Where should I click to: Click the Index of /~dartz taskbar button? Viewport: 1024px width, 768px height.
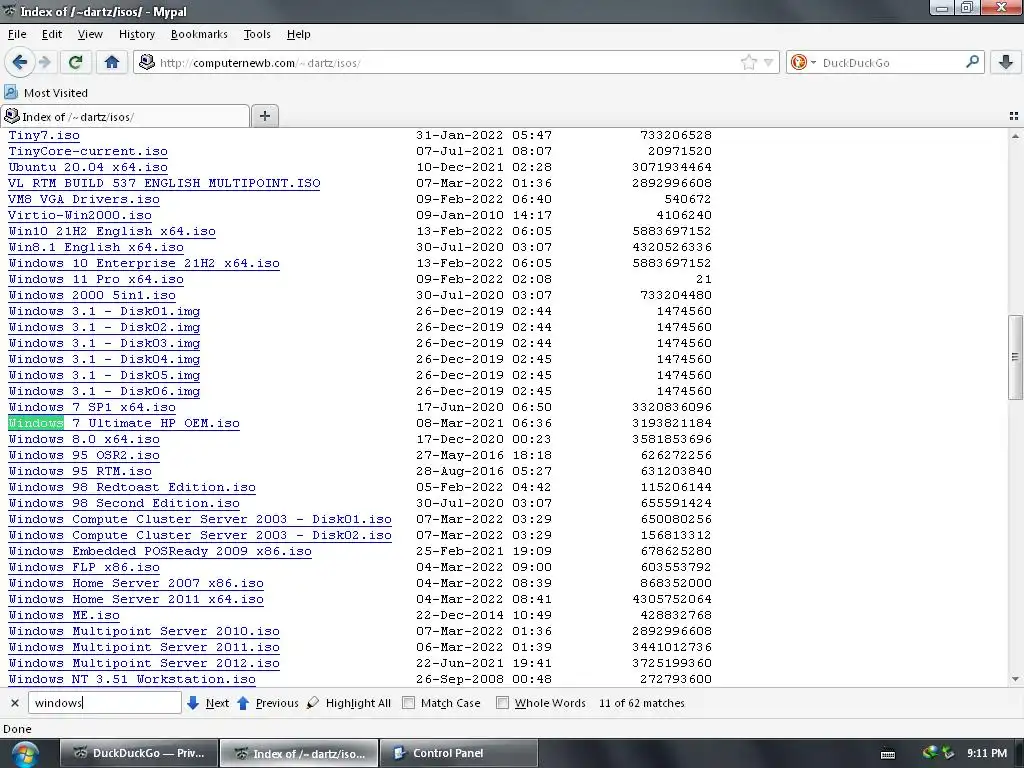coord(299,753)
